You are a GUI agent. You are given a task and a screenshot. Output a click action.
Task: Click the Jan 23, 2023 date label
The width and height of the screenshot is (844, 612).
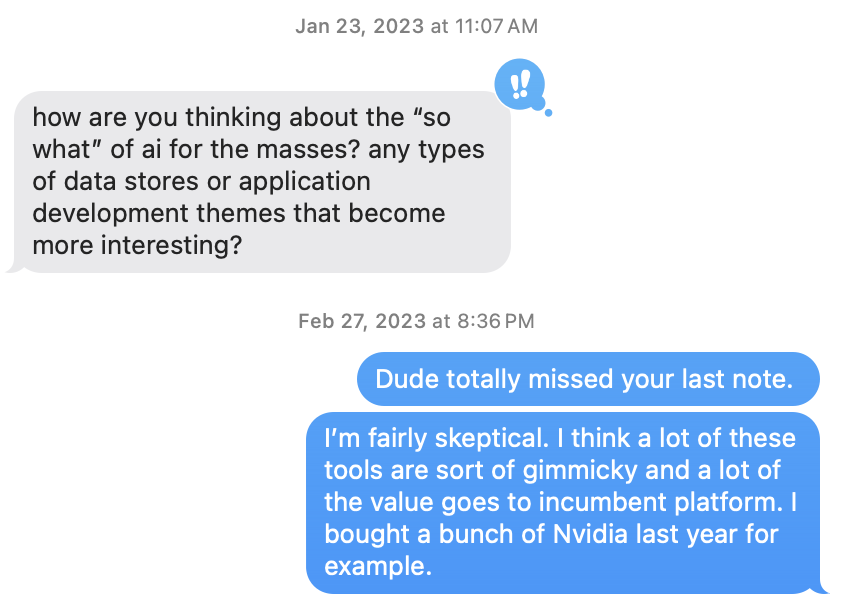coord(360,27)
